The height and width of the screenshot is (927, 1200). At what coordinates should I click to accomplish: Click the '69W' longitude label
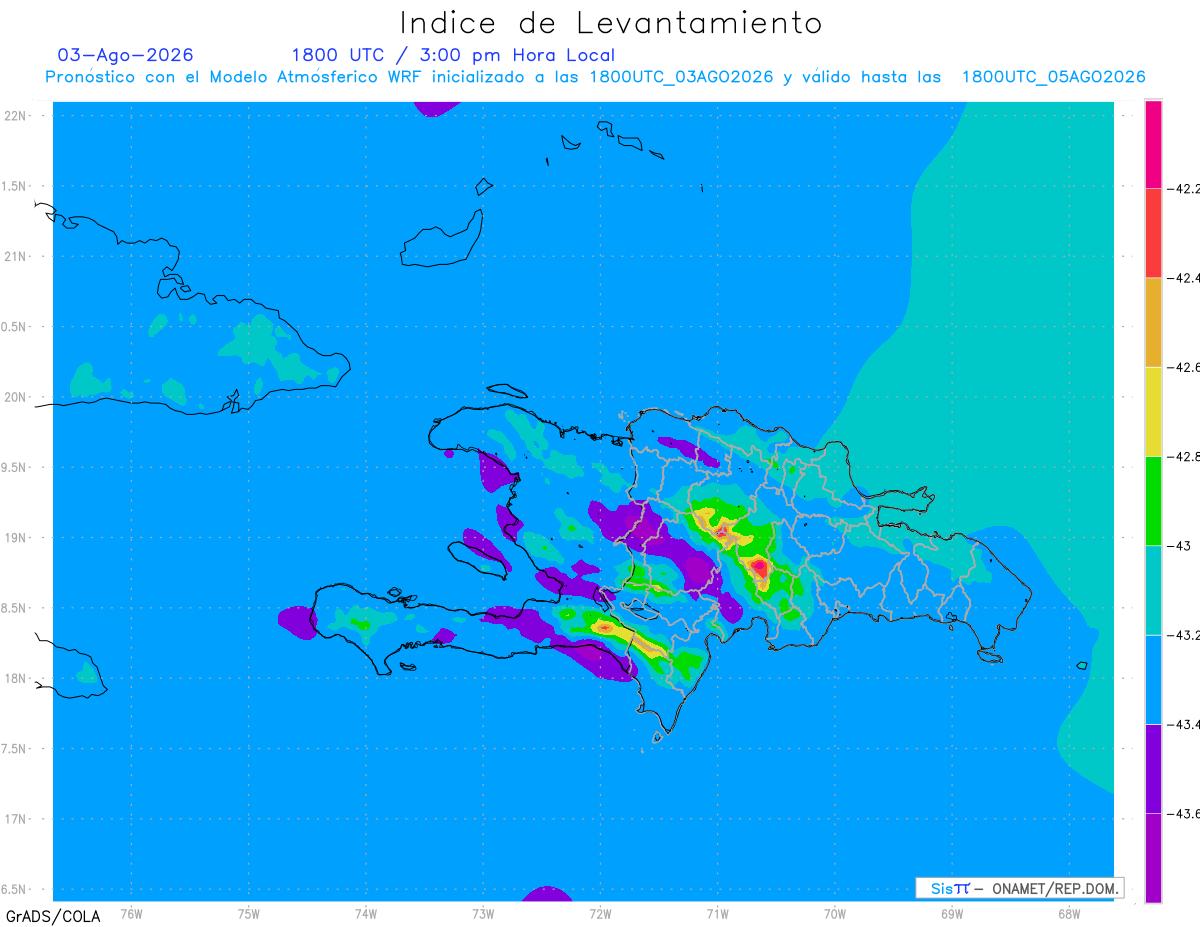pyautogui.click(x=951, y=913)
